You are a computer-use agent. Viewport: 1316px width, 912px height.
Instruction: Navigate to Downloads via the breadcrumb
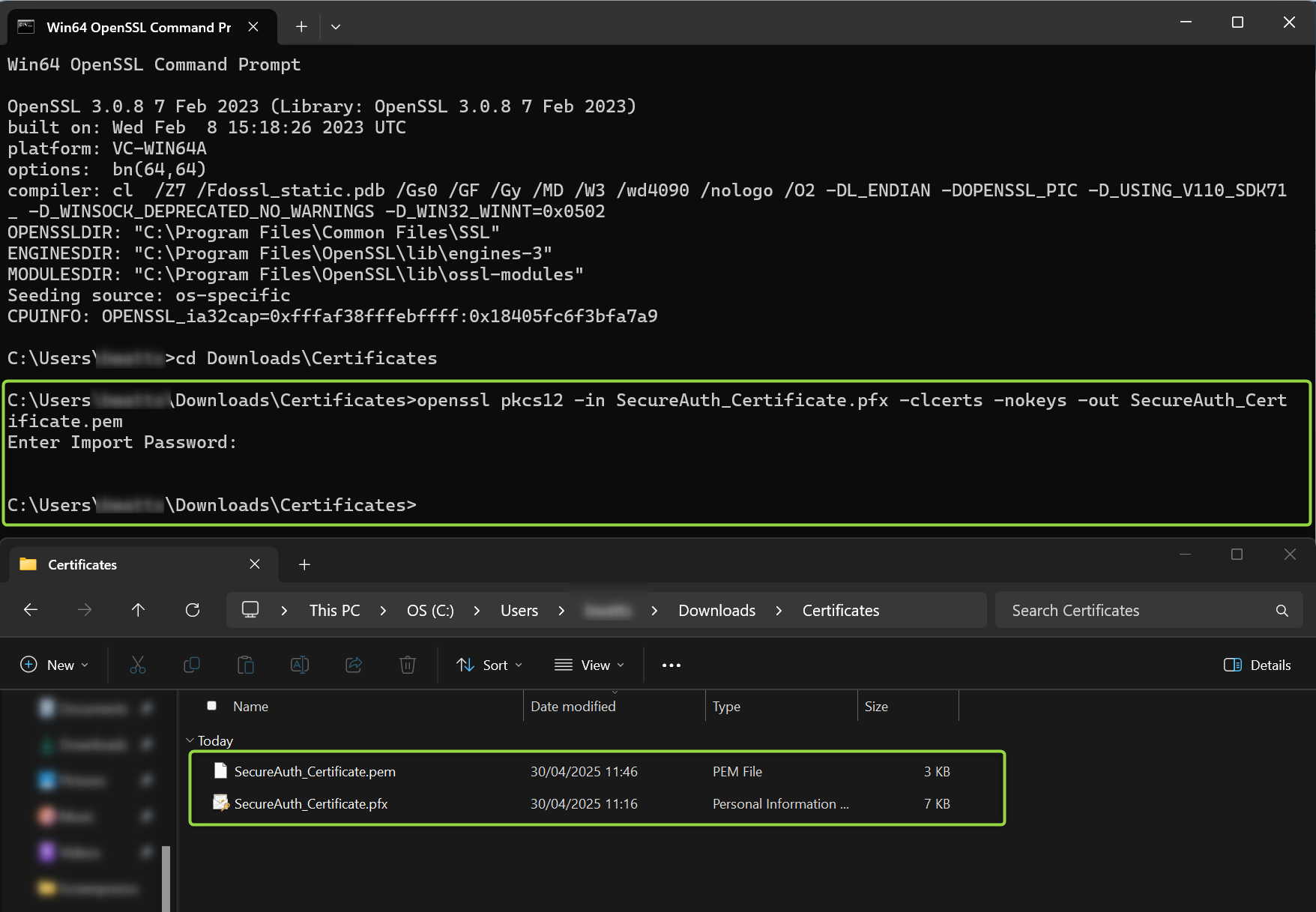716,610
